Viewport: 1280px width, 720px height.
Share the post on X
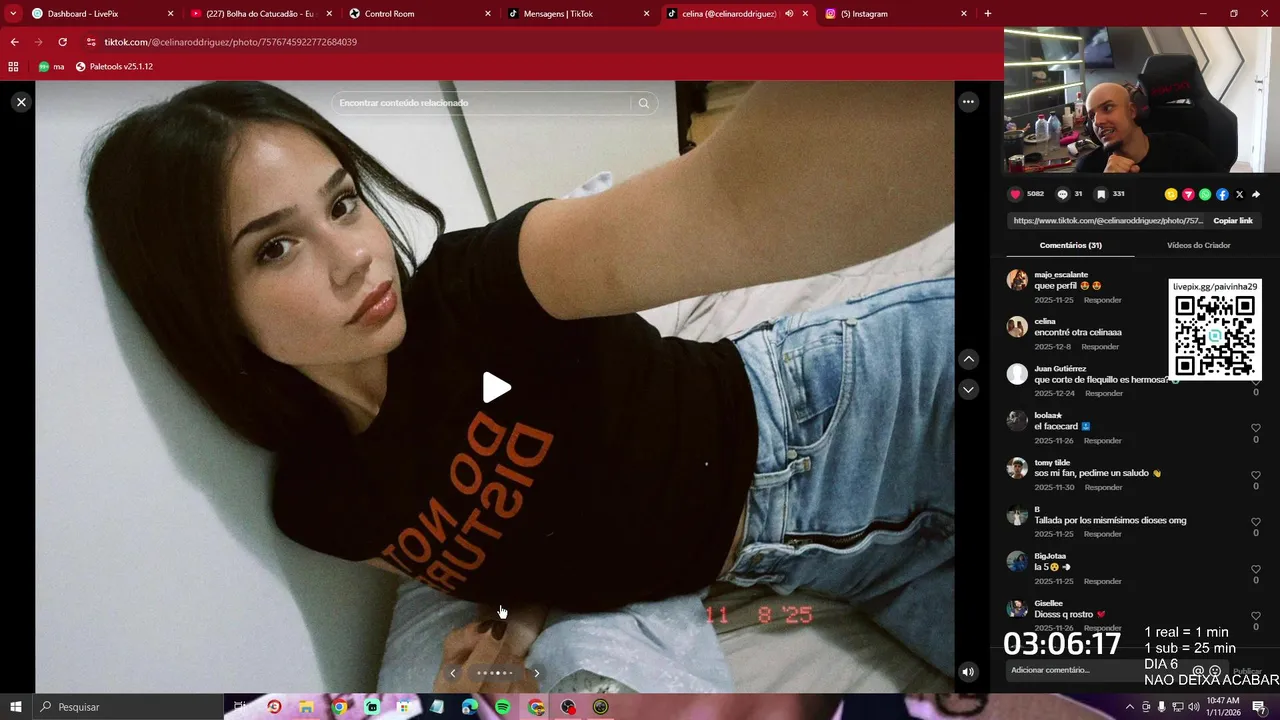click(1239, 194)
